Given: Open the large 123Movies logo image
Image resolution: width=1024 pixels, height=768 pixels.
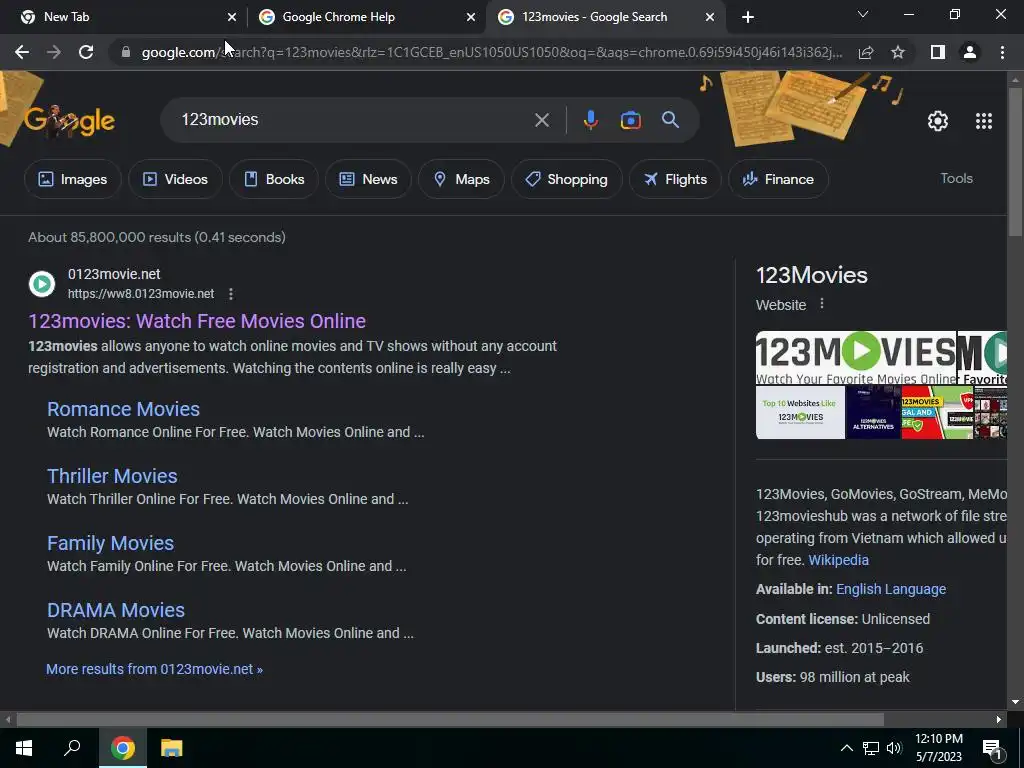Looking at the screenshot, I should pyautogui.click(x=856, y=358).
